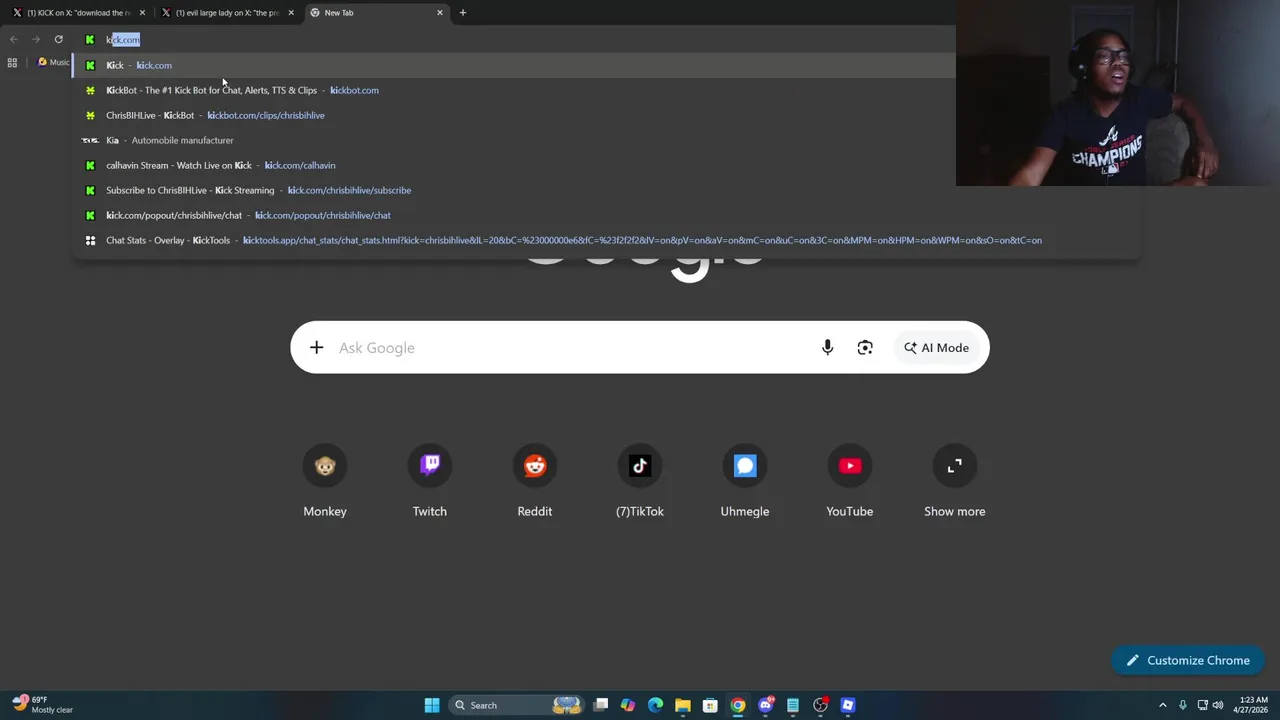Open a new browser tab
This screenshot has width=1280, height=720.
463,13
